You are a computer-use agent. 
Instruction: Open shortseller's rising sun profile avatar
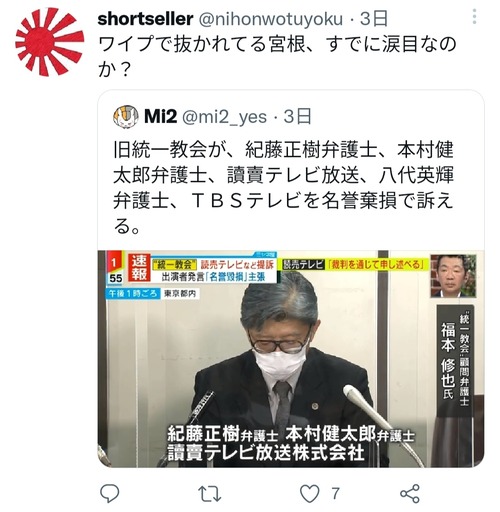(x=49, y=42)
